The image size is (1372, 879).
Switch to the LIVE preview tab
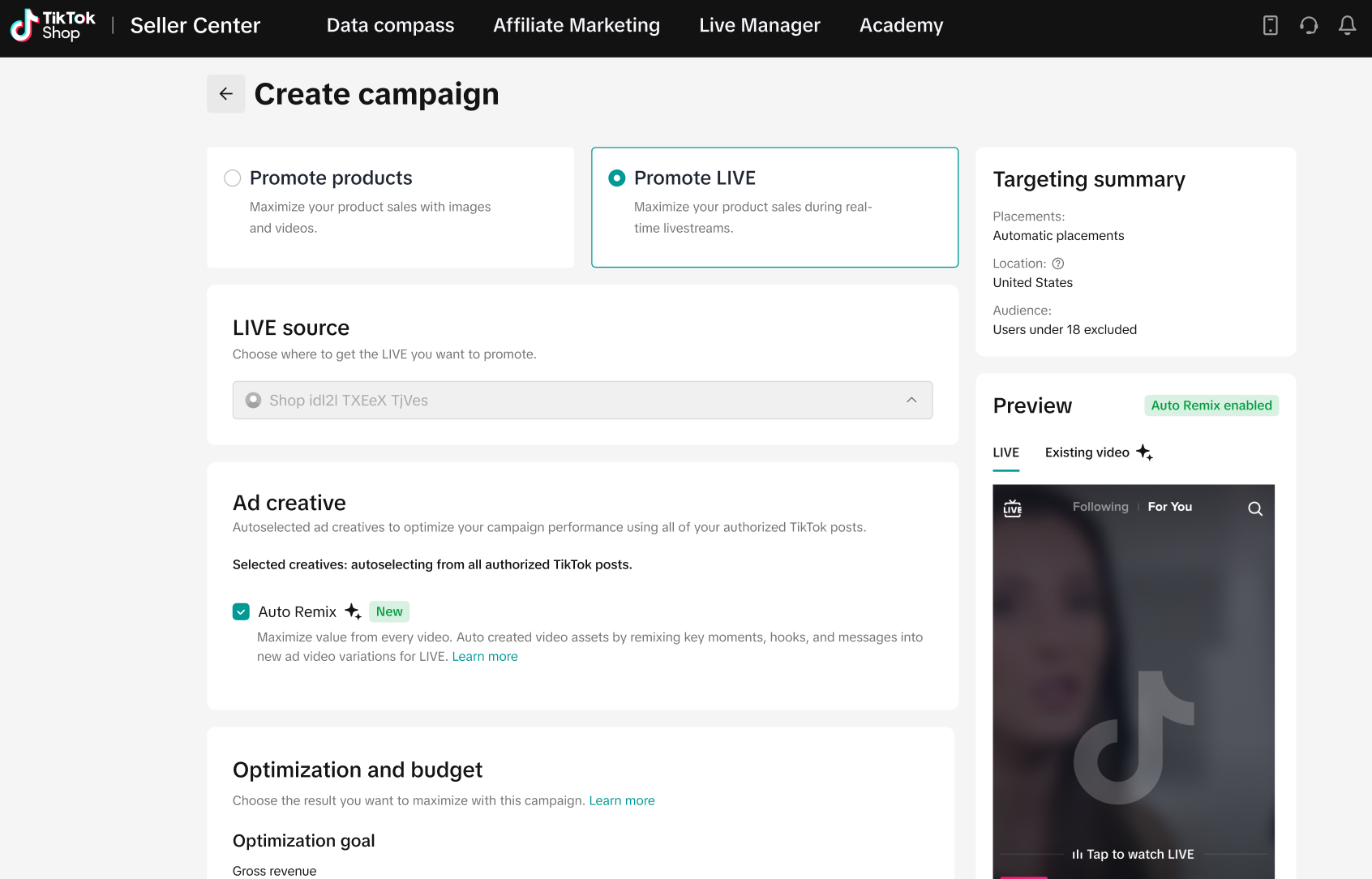pyautogui.click(x=1006, y=452)
